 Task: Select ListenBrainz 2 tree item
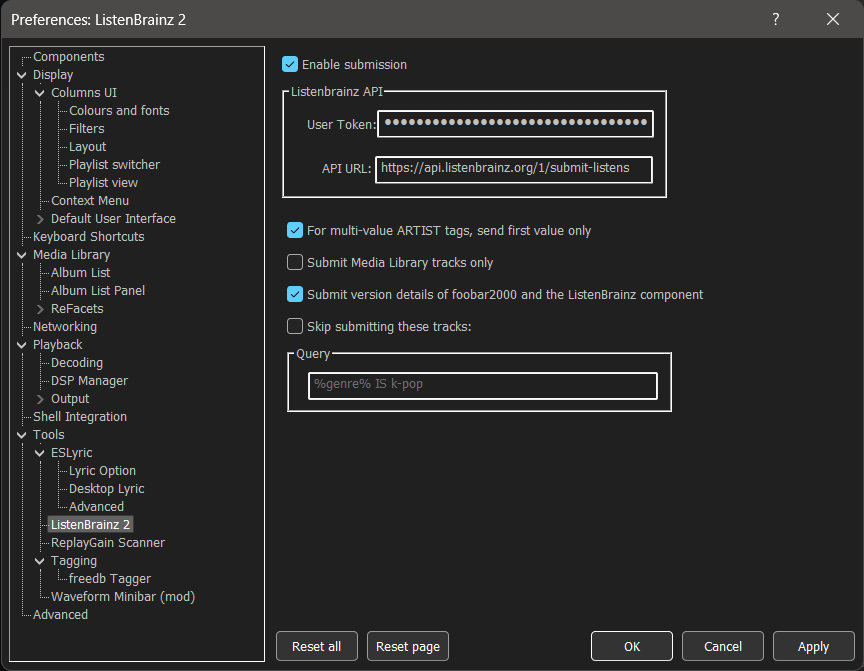pyautogui.click(x=90, y=525)
